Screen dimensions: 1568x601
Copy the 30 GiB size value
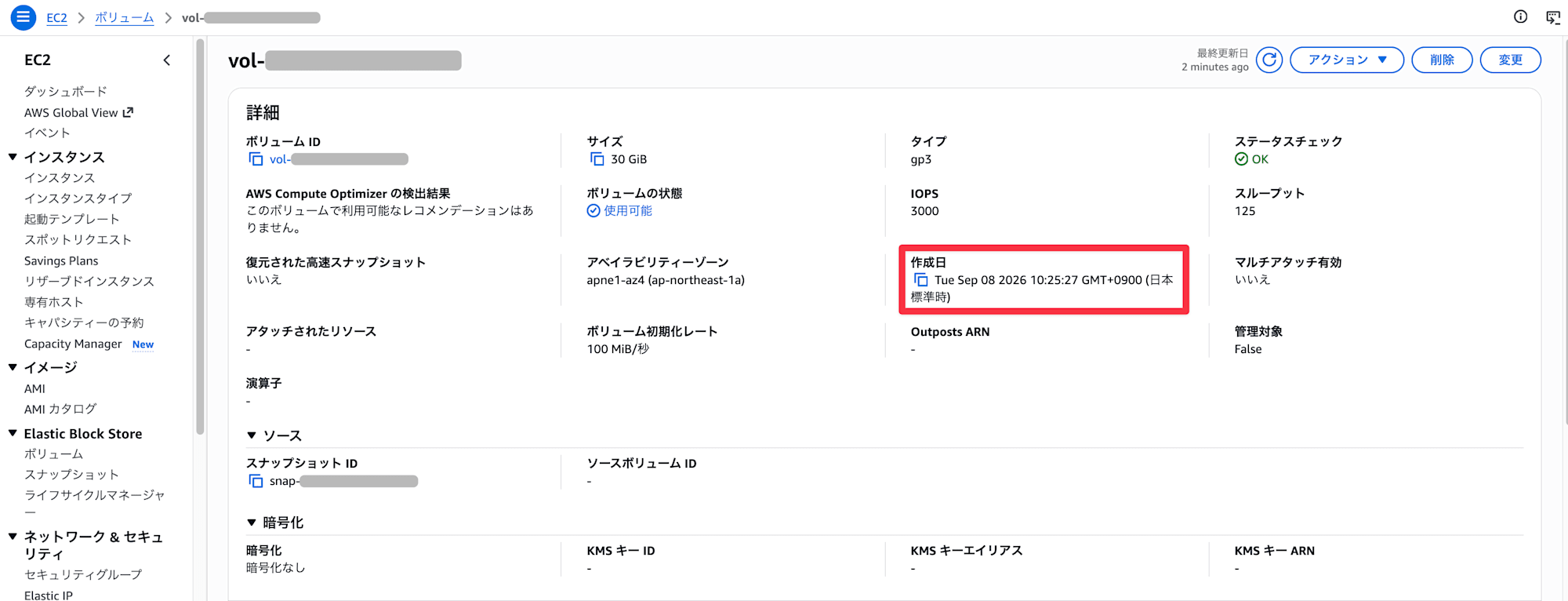pos(597,159)
